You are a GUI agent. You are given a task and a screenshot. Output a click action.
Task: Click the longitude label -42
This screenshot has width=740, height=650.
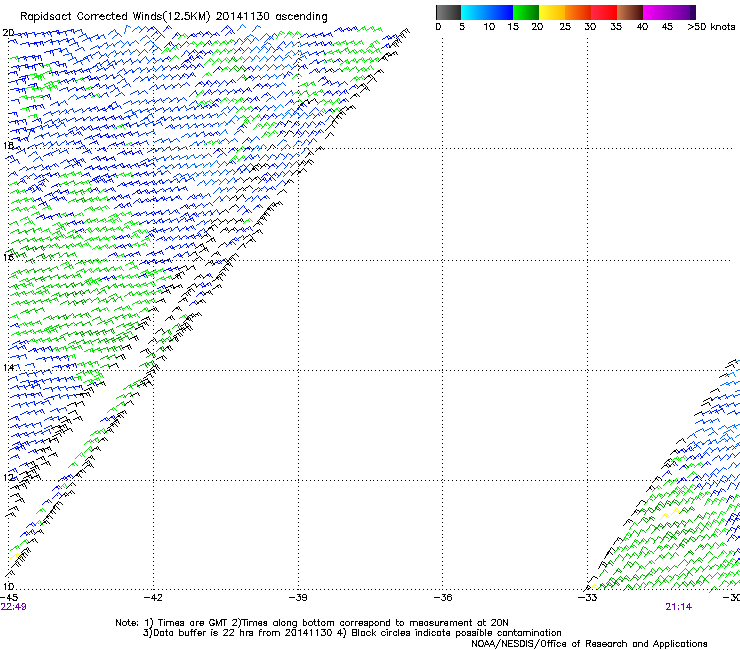pos(153,598)
